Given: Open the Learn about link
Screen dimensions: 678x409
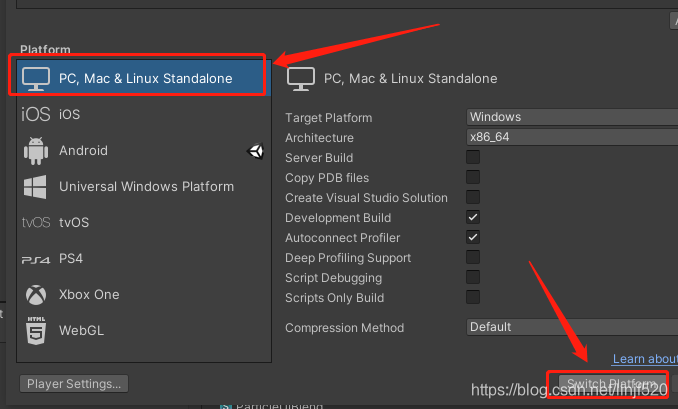Looking at the screenshot, I should 645,359.
